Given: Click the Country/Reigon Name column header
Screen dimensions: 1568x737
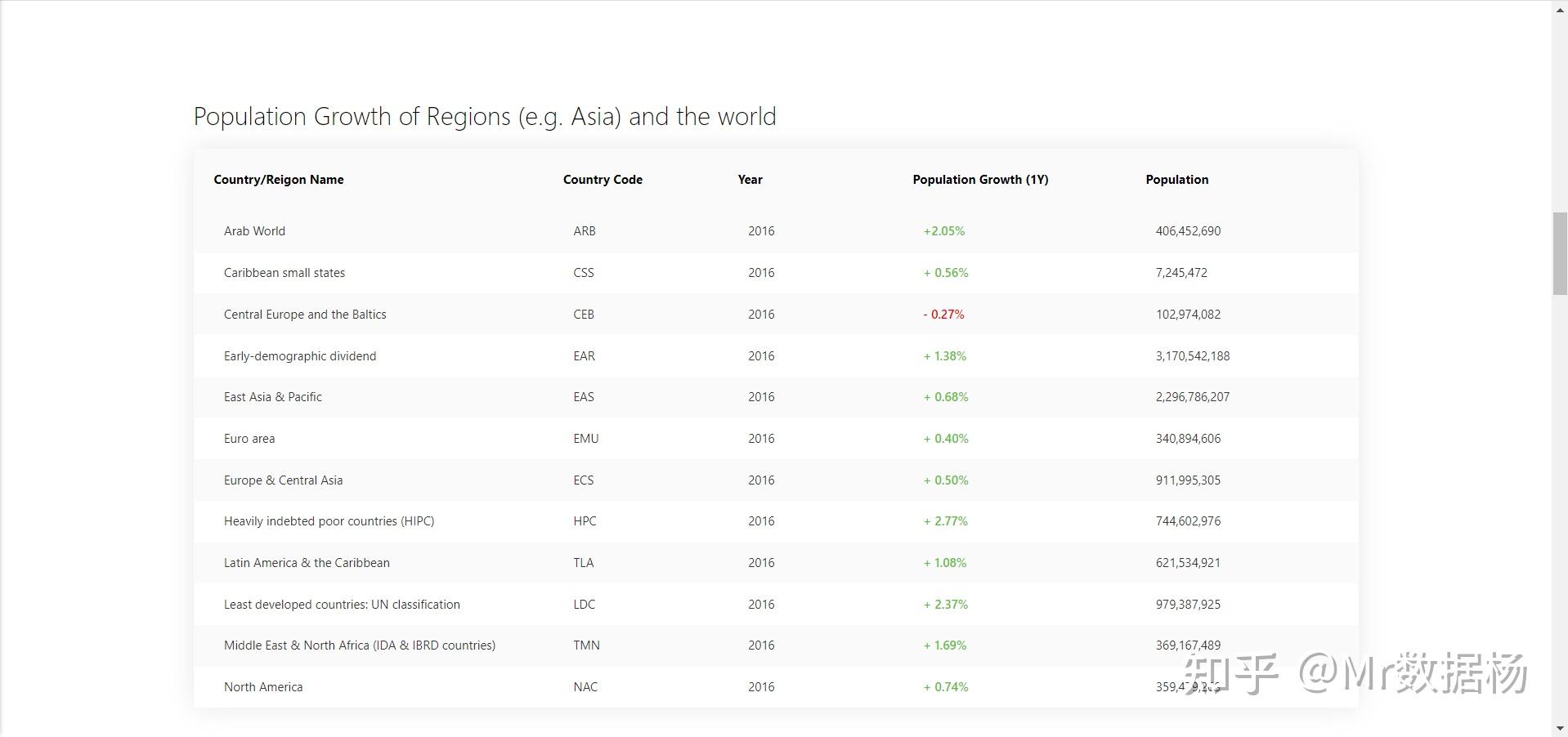Looking at the screenshot, I should 279,180.
